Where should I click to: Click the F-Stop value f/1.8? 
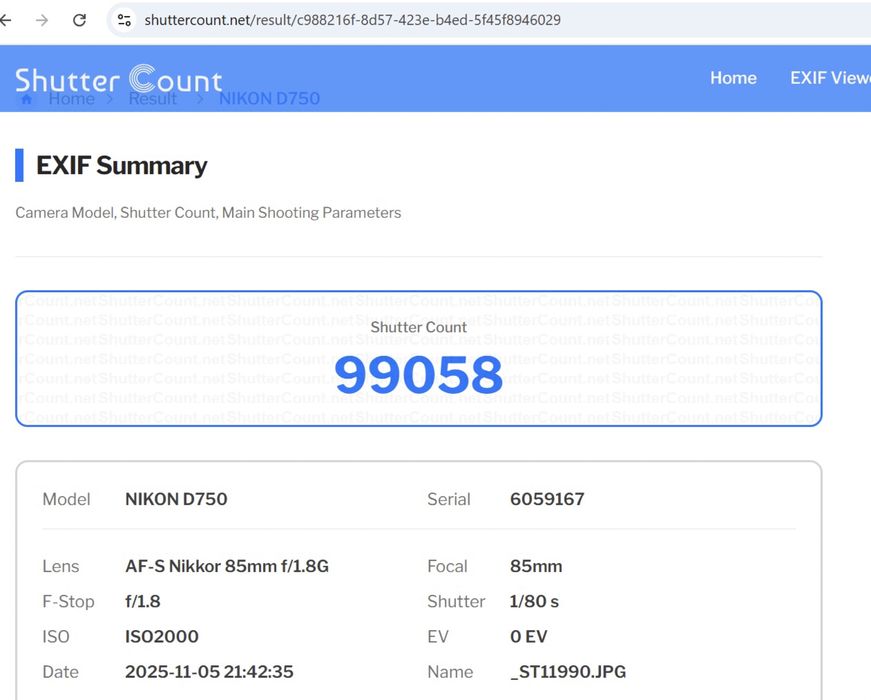tap(143, 602)
